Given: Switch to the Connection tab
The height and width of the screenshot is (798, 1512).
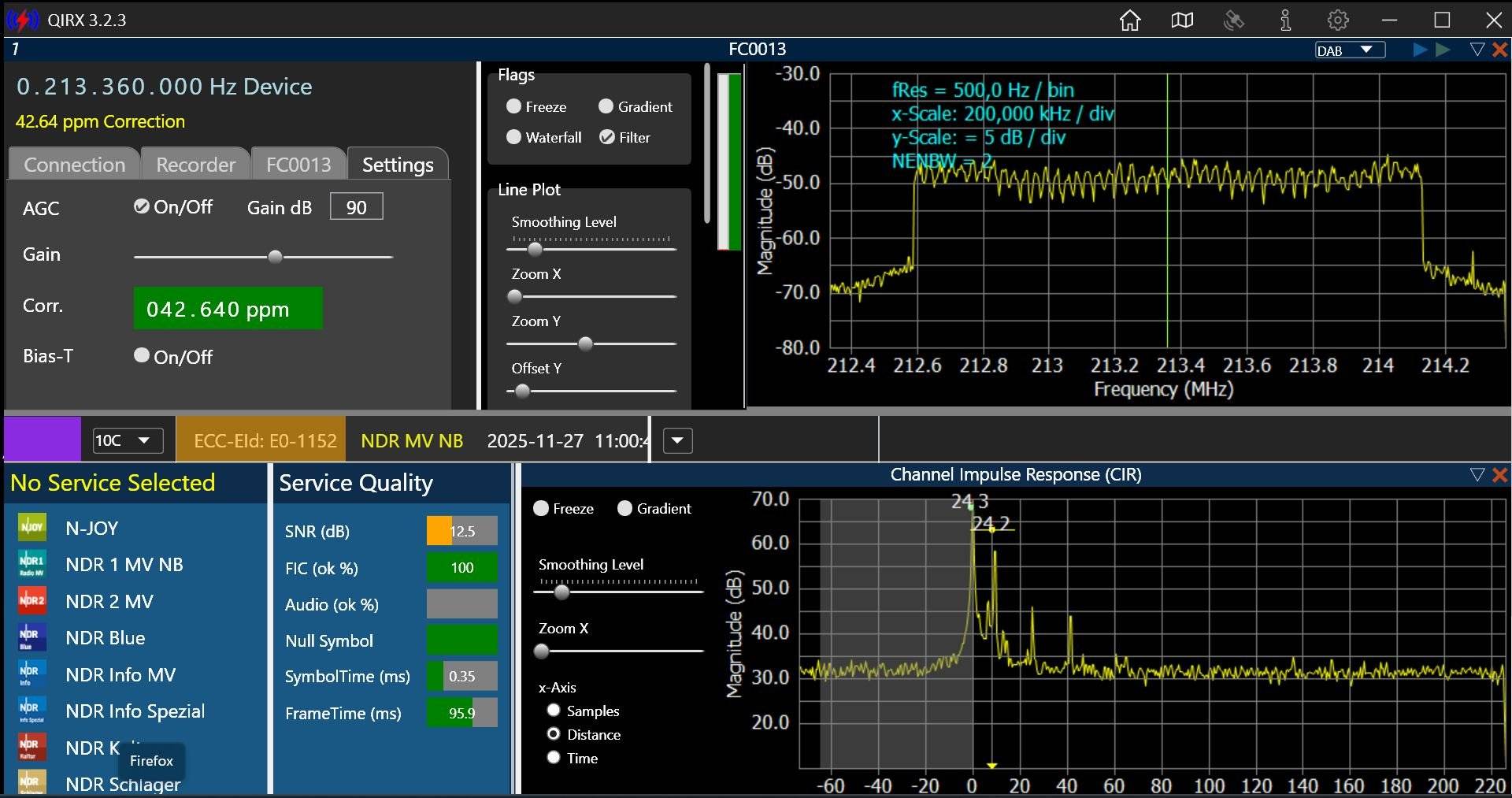Looking at the screenshot, I should (x=74, y=165).
